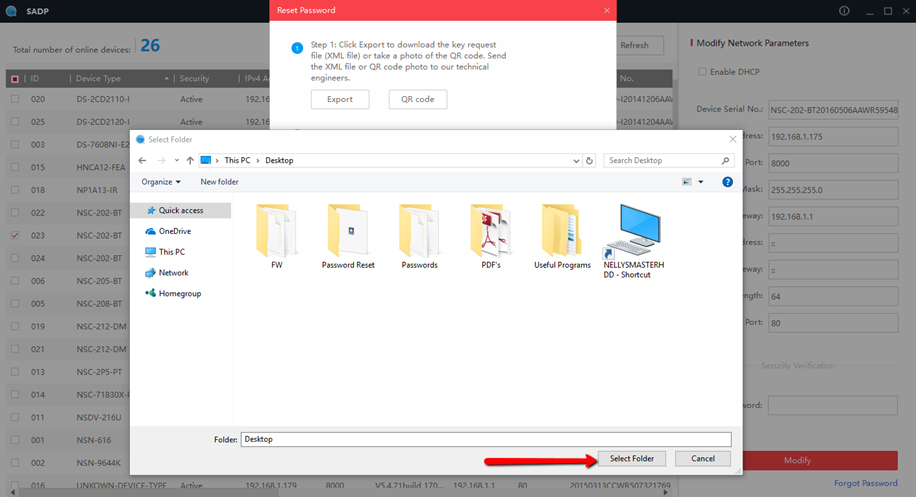
Task: Click the refresh button beside address bar
Action: (x=590, y=160)
